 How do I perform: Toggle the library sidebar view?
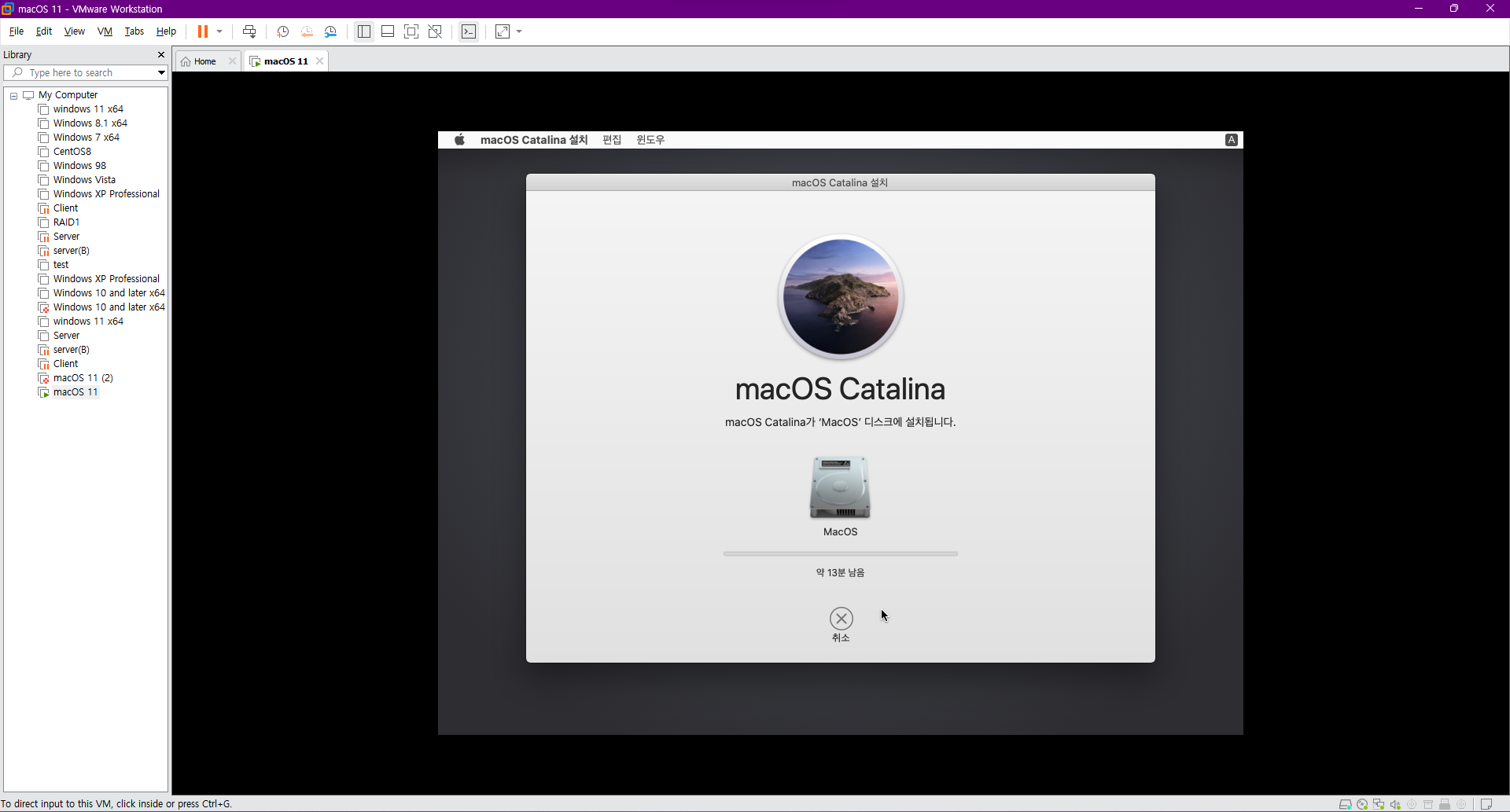coord(363,31)
